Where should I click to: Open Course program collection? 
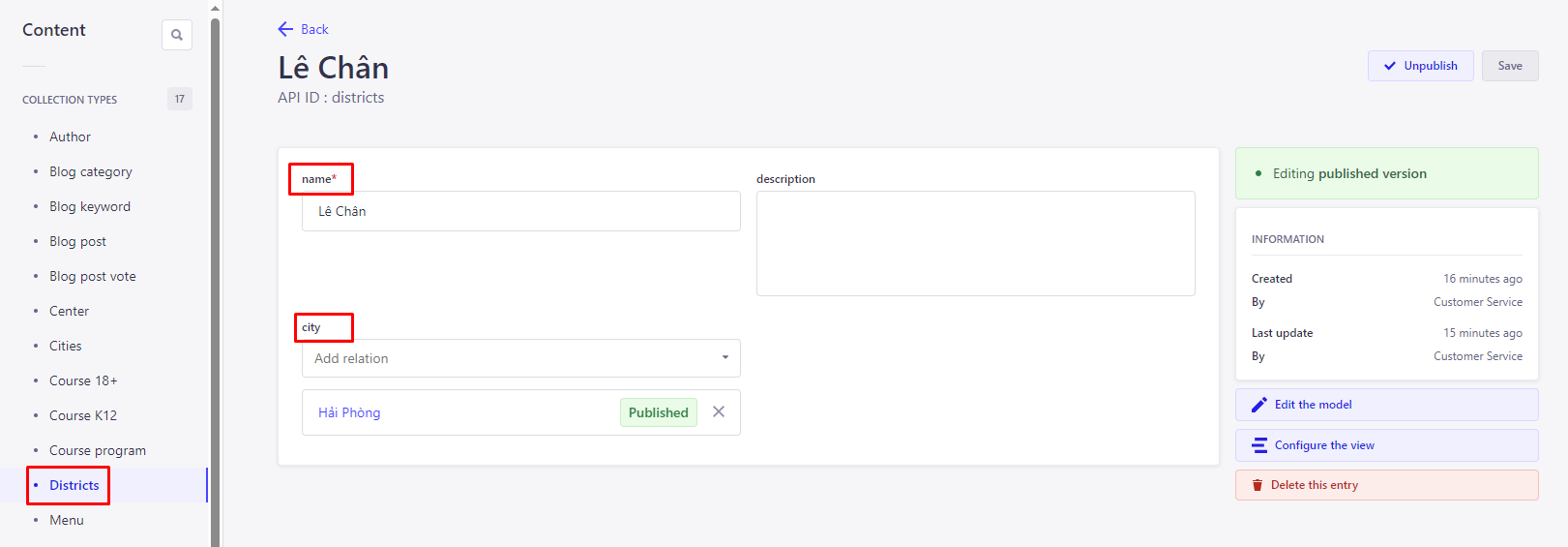pyautogui.click(x=98, y=450)
